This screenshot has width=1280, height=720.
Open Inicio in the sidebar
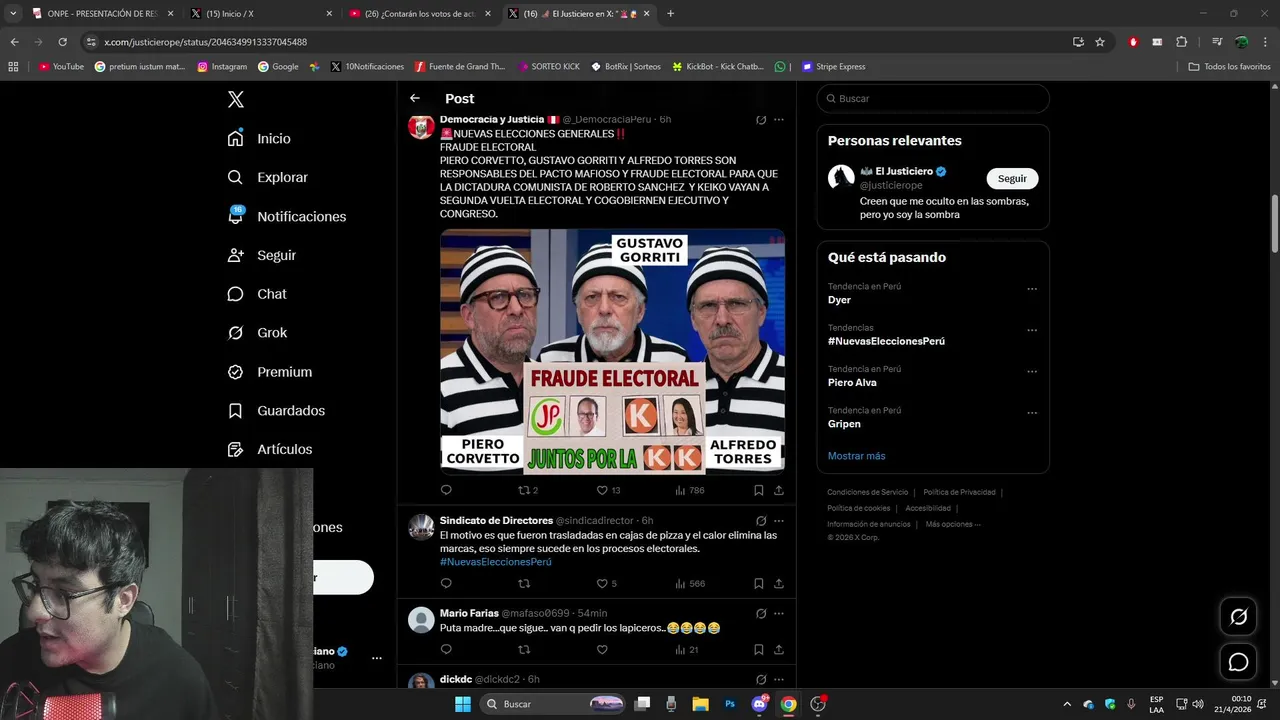pyautogui.click(x=259, y=138)
